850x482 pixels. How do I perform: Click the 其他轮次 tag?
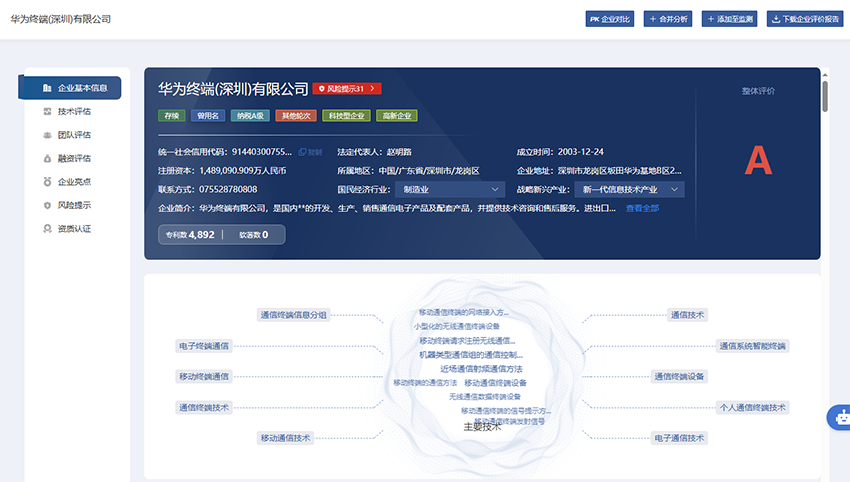[296, 115]
